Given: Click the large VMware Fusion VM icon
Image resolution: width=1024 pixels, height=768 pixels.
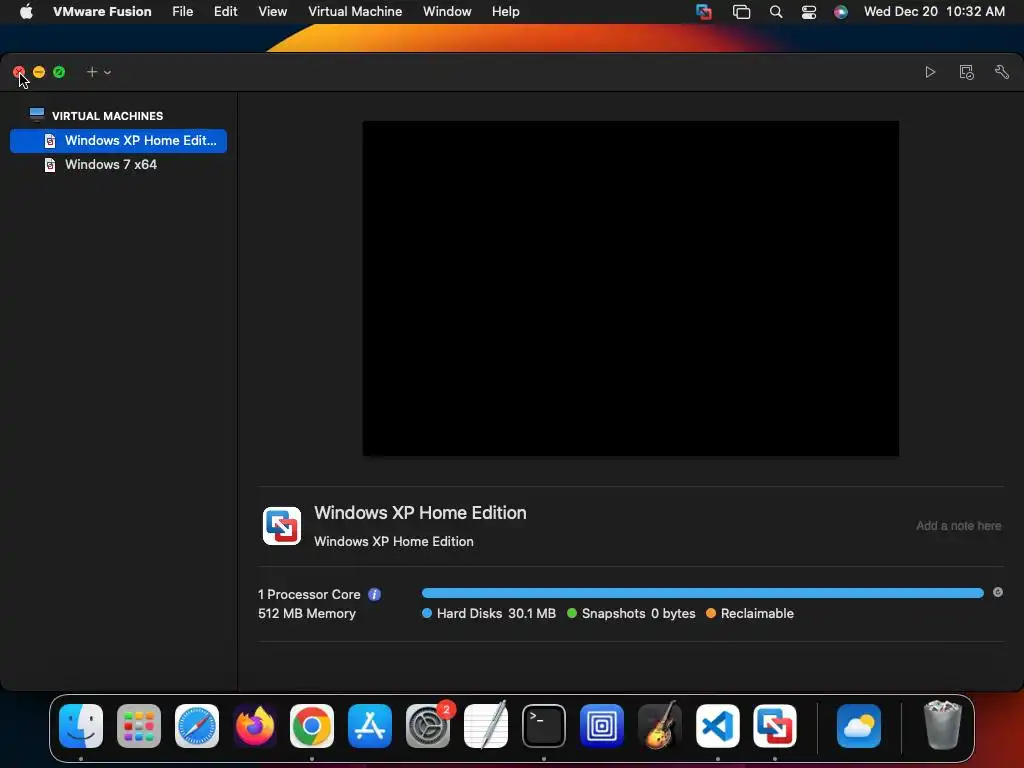Looking at the screenshot, I should tap(282, 526).
